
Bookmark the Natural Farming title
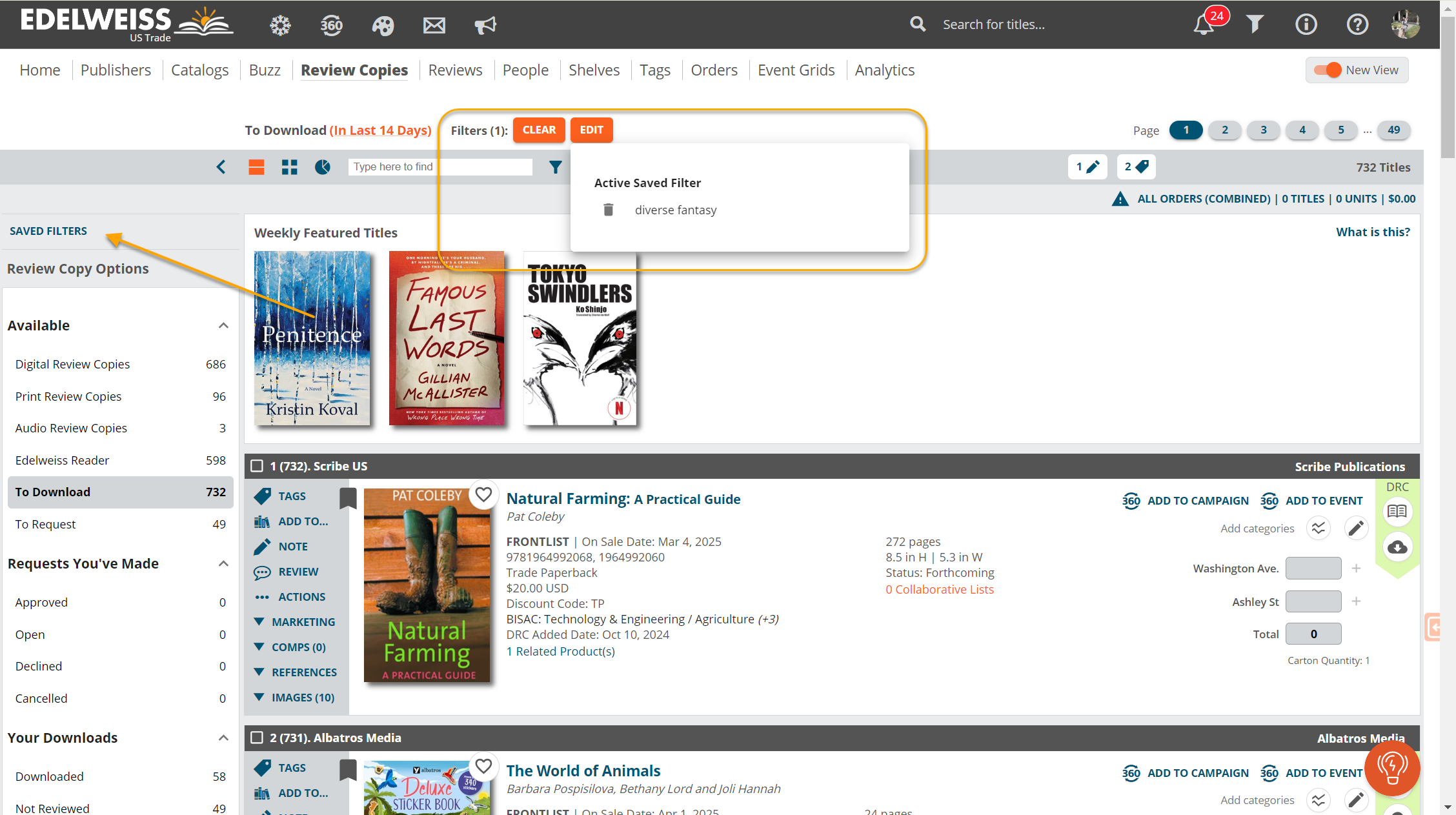348,498
